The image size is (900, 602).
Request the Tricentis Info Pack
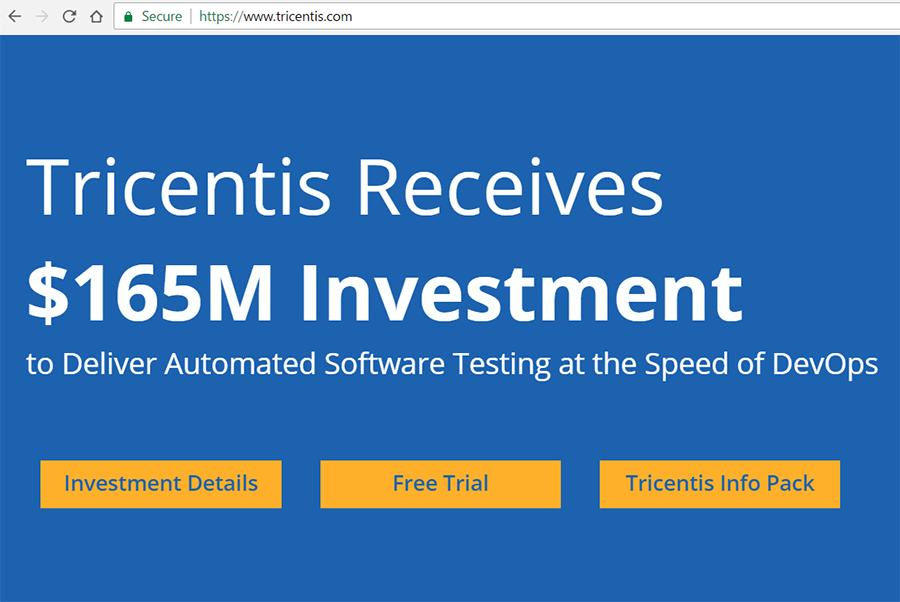719,484
